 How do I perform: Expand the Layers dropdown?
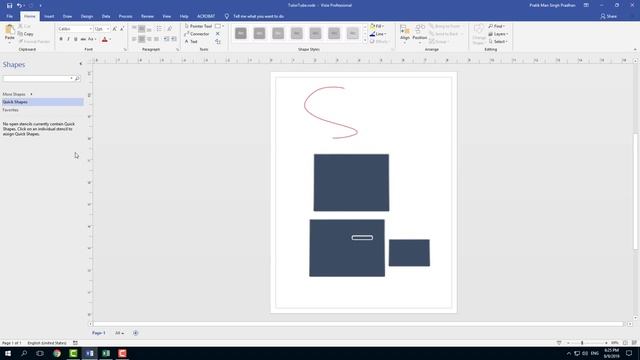pyautogui.click(x=498, y=34)
